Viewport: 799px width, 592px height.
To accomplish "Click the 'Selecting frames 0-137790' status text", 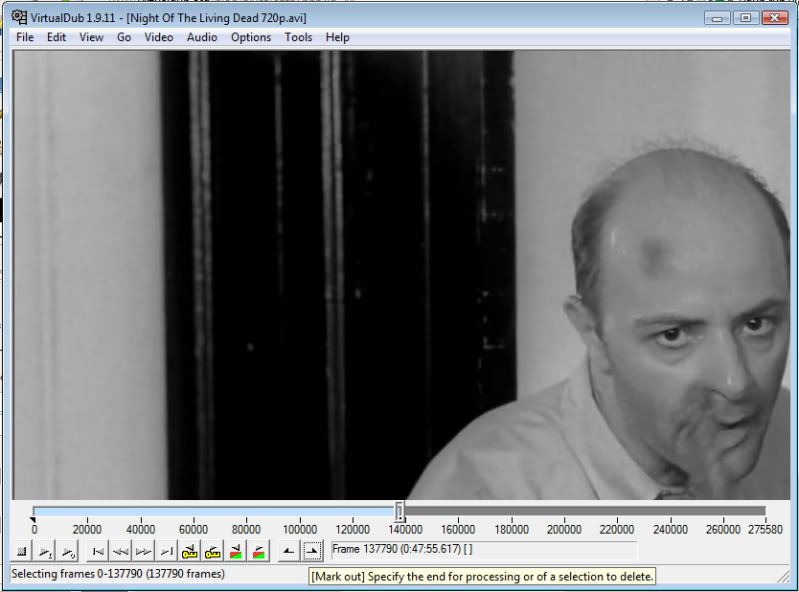I will [x=118, y=574].
